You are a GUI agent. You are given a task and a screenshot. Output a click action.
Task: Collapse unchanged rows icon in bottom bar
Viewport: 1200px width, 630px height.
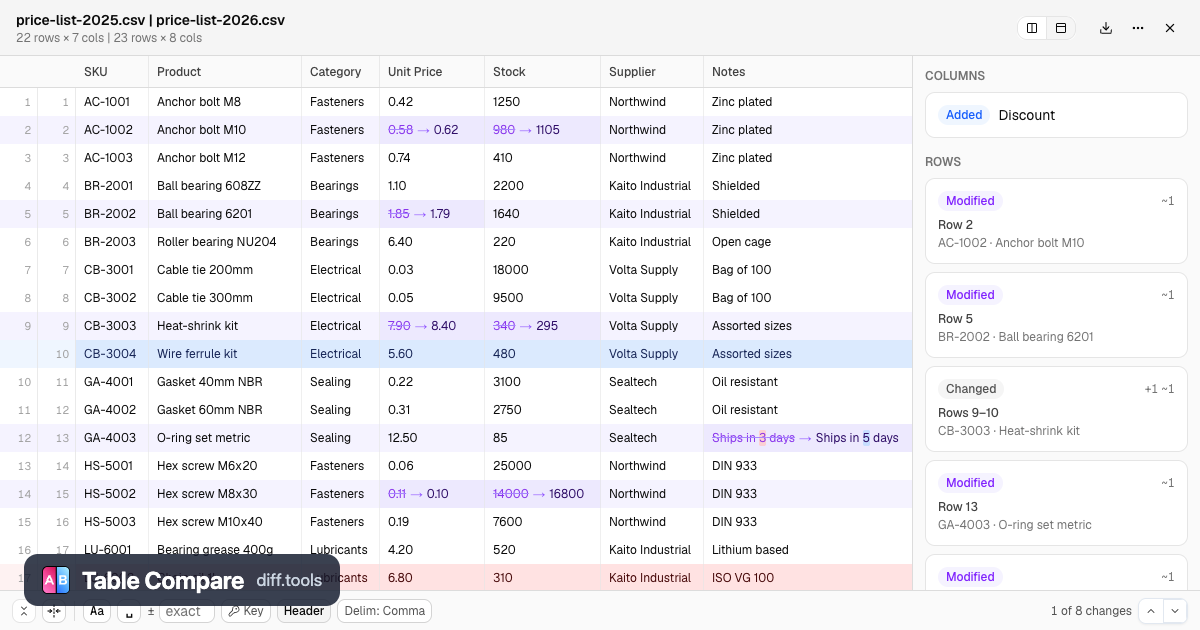(24, 611)
